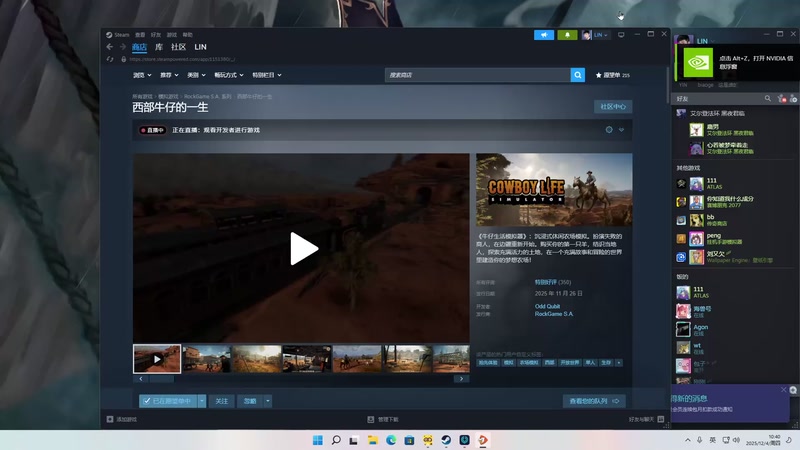Collapse the live broadcast section chevron
The image size is (800, 450).
coord(621,130)
